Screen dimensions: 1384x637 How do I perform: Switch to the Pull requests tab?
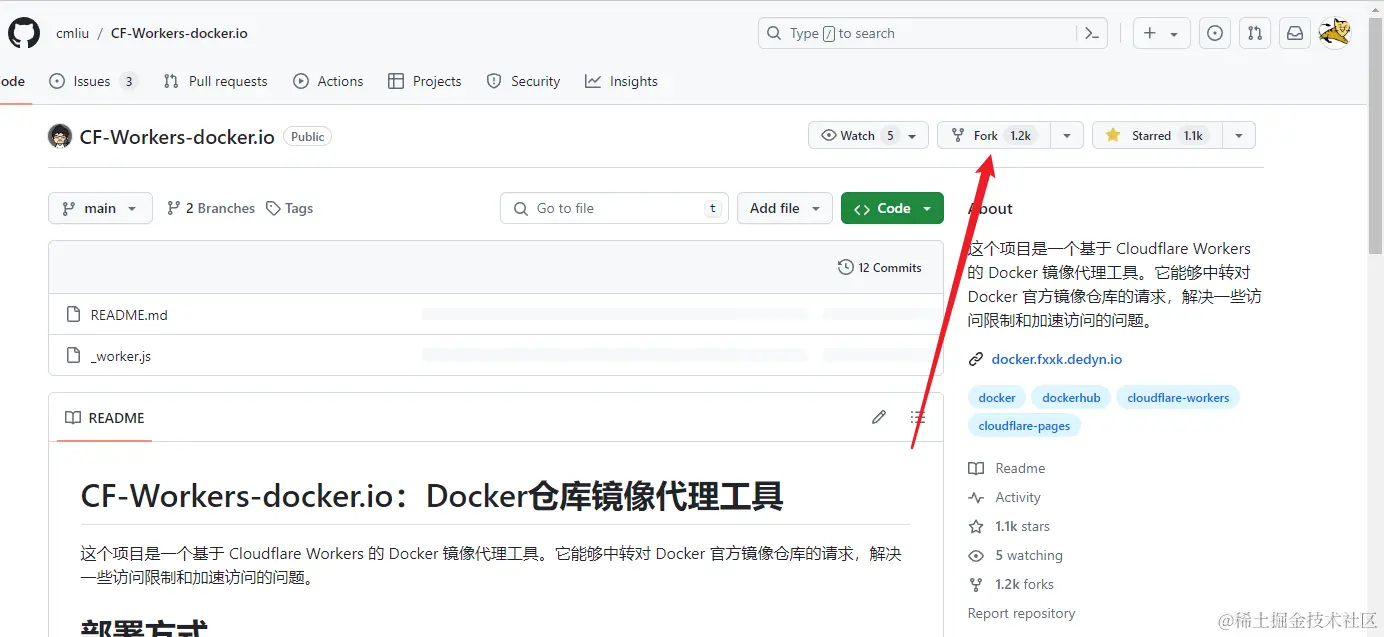216,81
